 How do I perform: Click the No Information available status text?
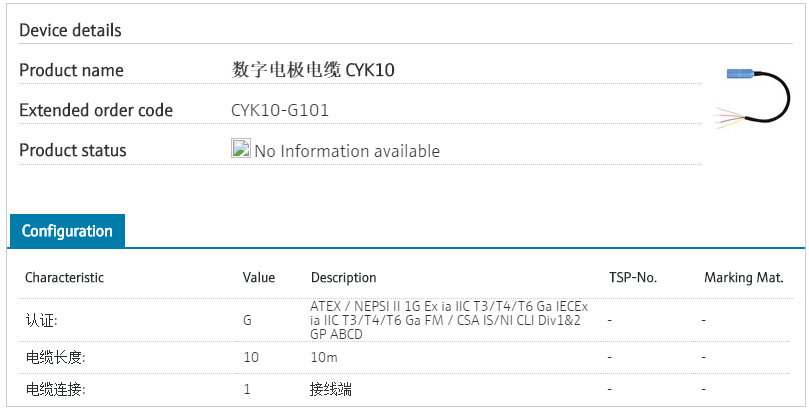tap(347, 151)
